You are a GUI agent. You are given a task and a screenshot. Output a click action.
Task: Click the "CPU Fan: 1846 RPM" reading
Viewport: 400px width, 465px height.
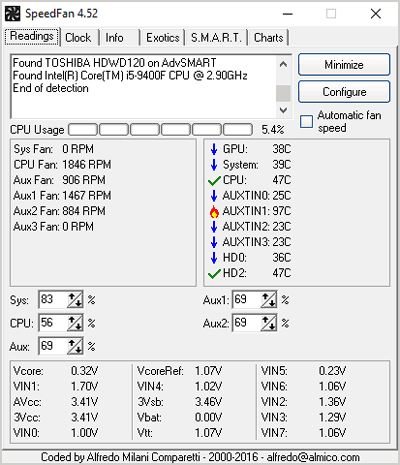[62, 165]
